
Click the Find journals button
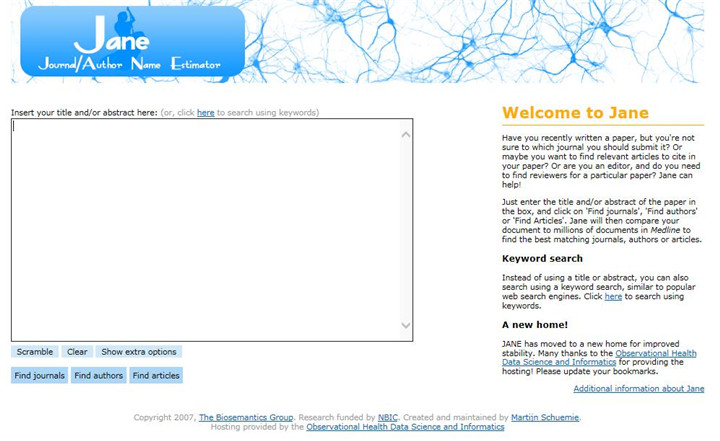40,376
